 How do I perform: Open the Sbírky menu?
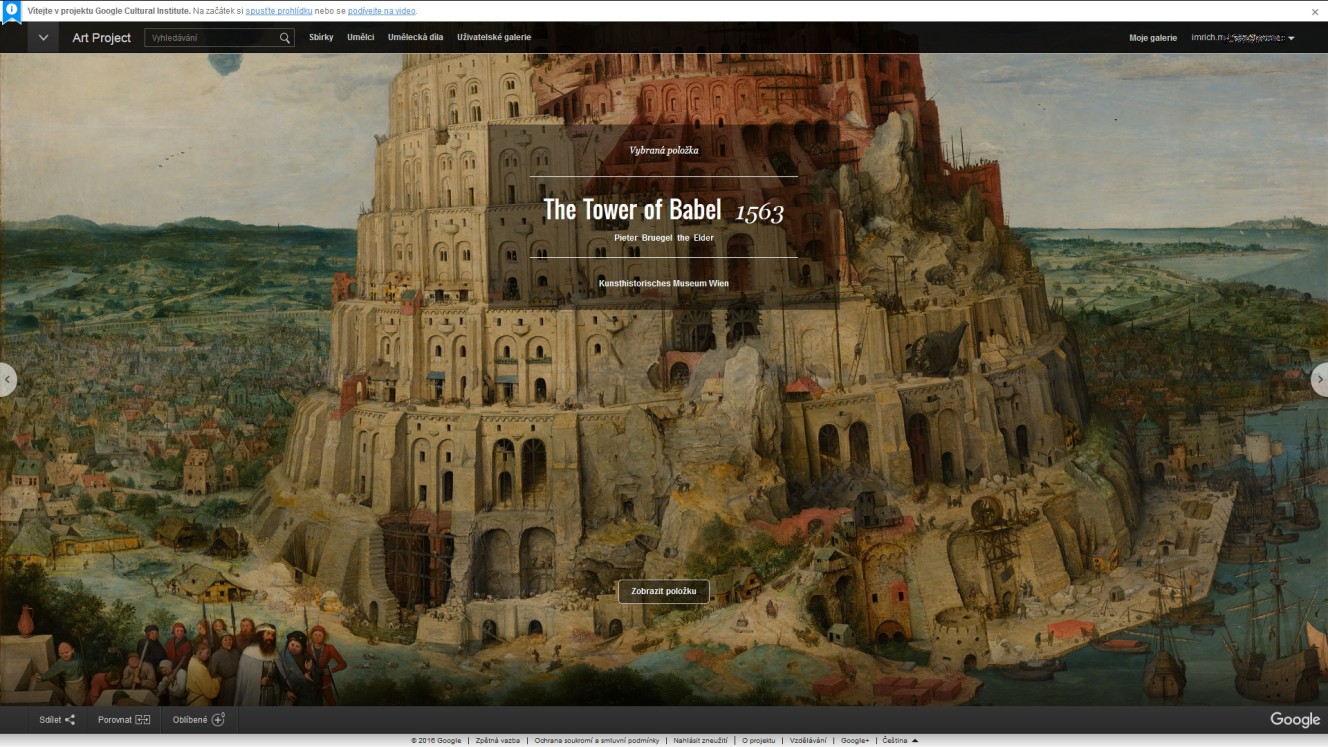321,38
